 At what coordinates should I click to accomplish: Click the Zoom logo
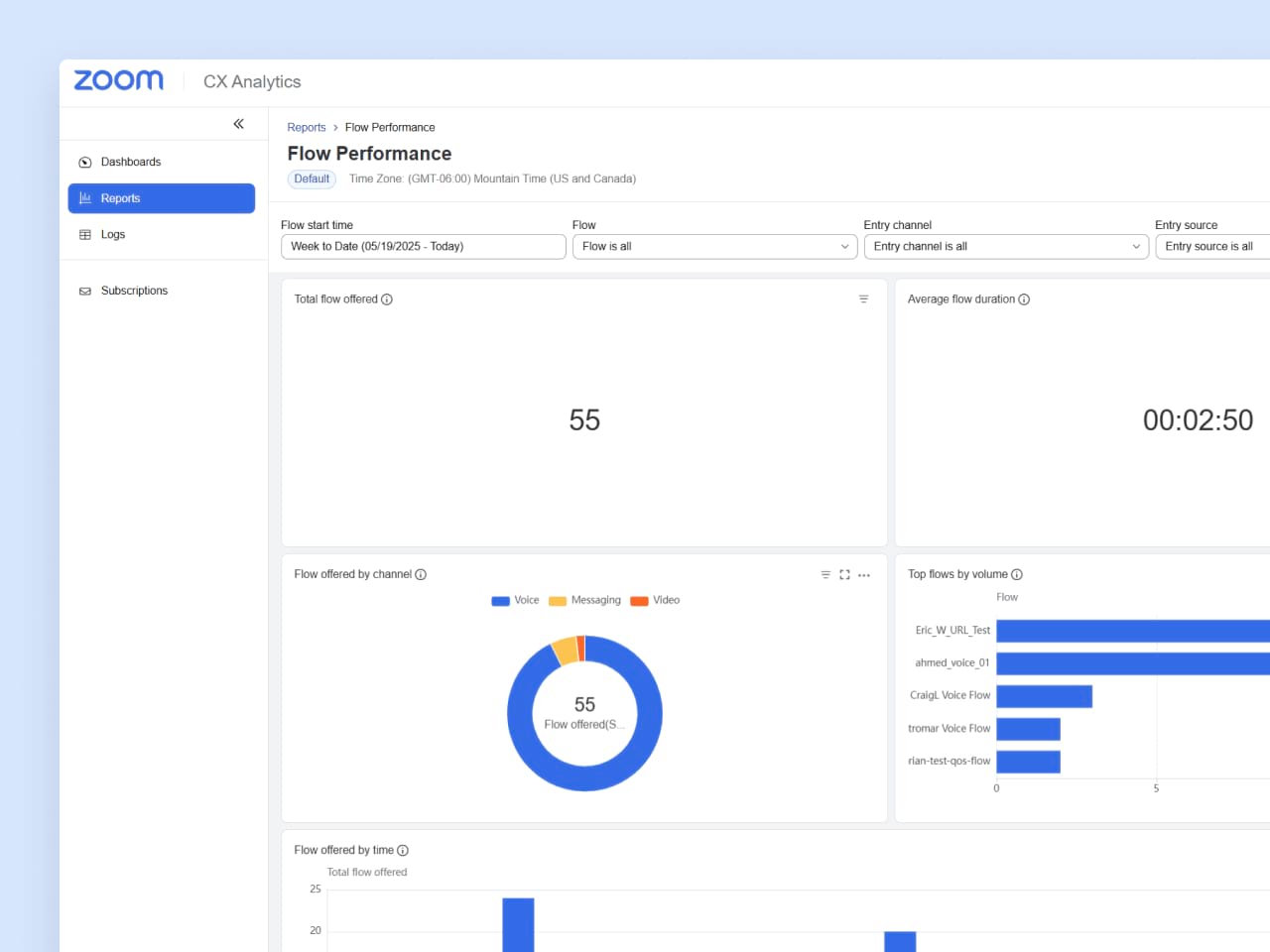point(119,80)
